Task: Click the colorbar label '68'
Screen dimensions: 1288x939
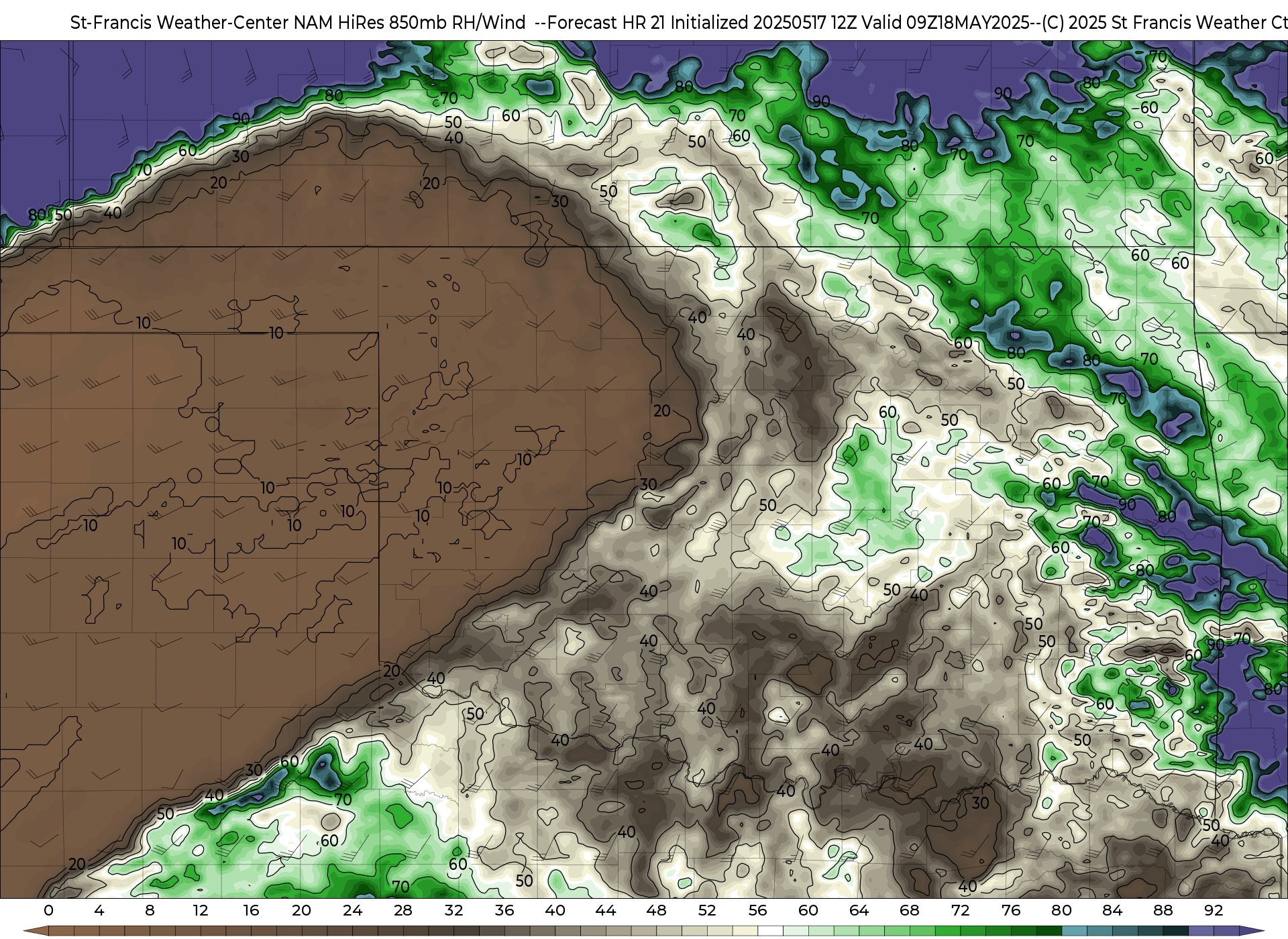Action: 910,910
